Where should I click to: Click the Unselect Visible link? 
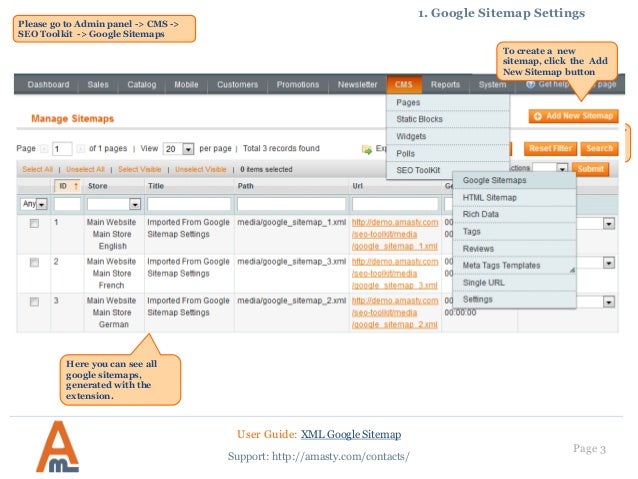tap(201, 169)
